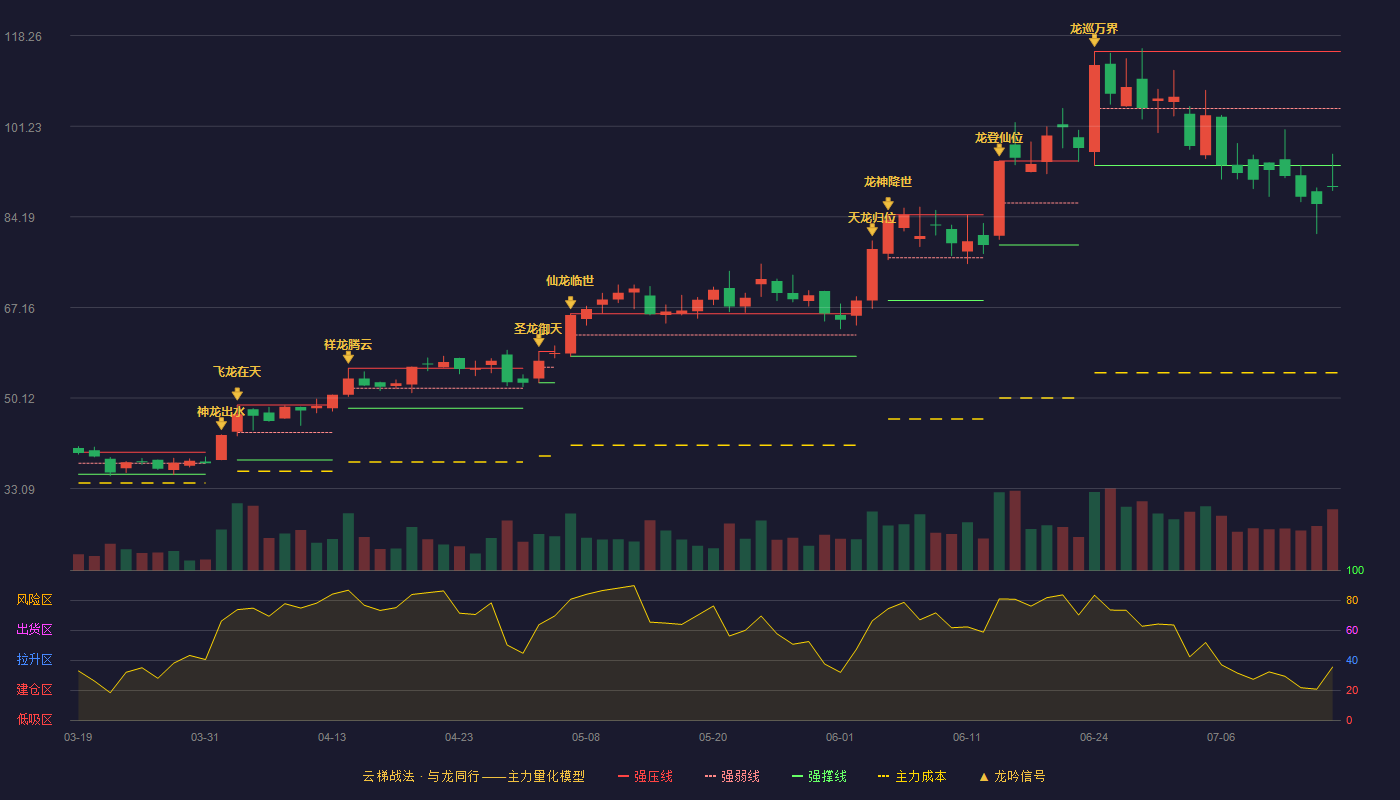Toggle the 龙吟信号 legend item
Screen dimensions: 1400x800
coord(1012,776)
